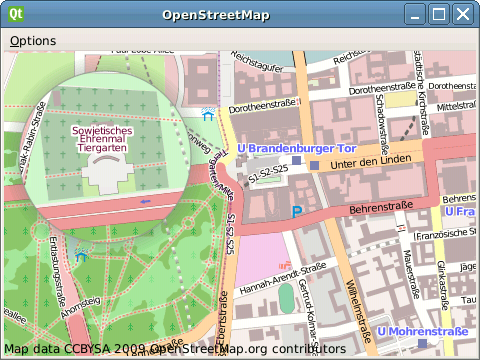Click the shelter icon beside Entlastungsstraße
The height and width of the screenshot is (360, 480).
coord(81,255)
